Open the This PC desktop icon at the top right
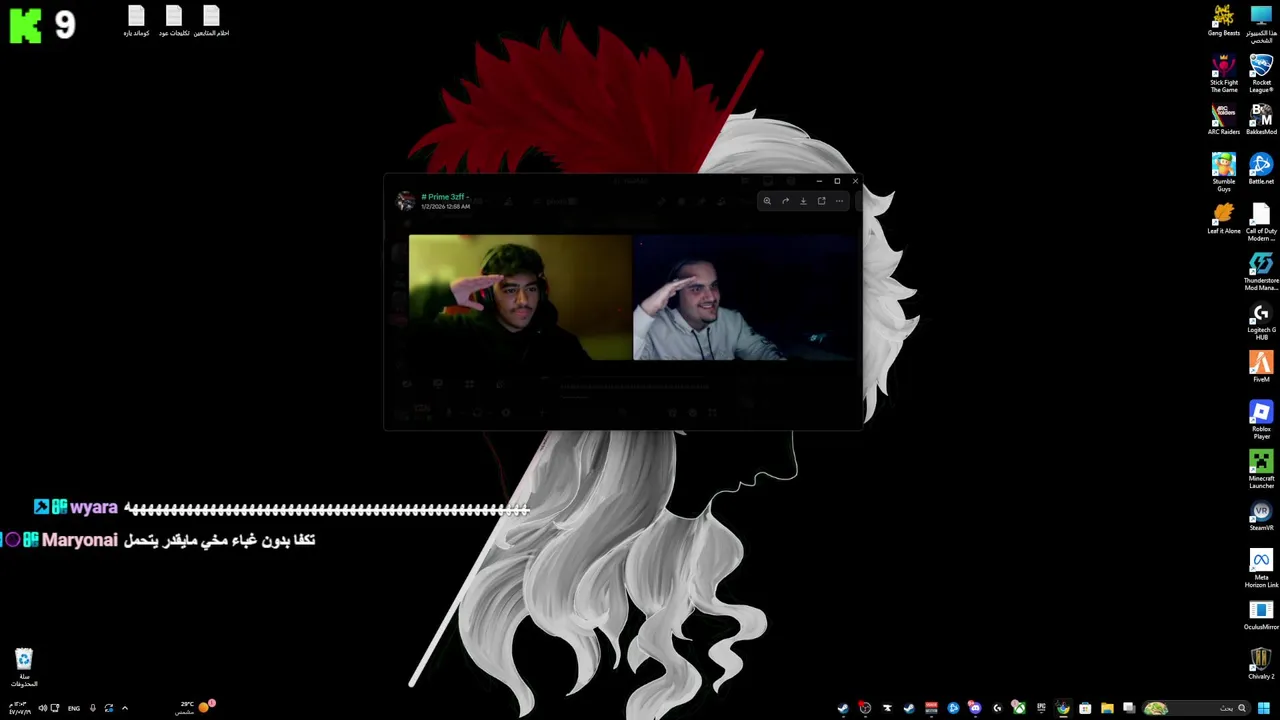This screenshot has width=1280, height=720. tap(1261, 23)
